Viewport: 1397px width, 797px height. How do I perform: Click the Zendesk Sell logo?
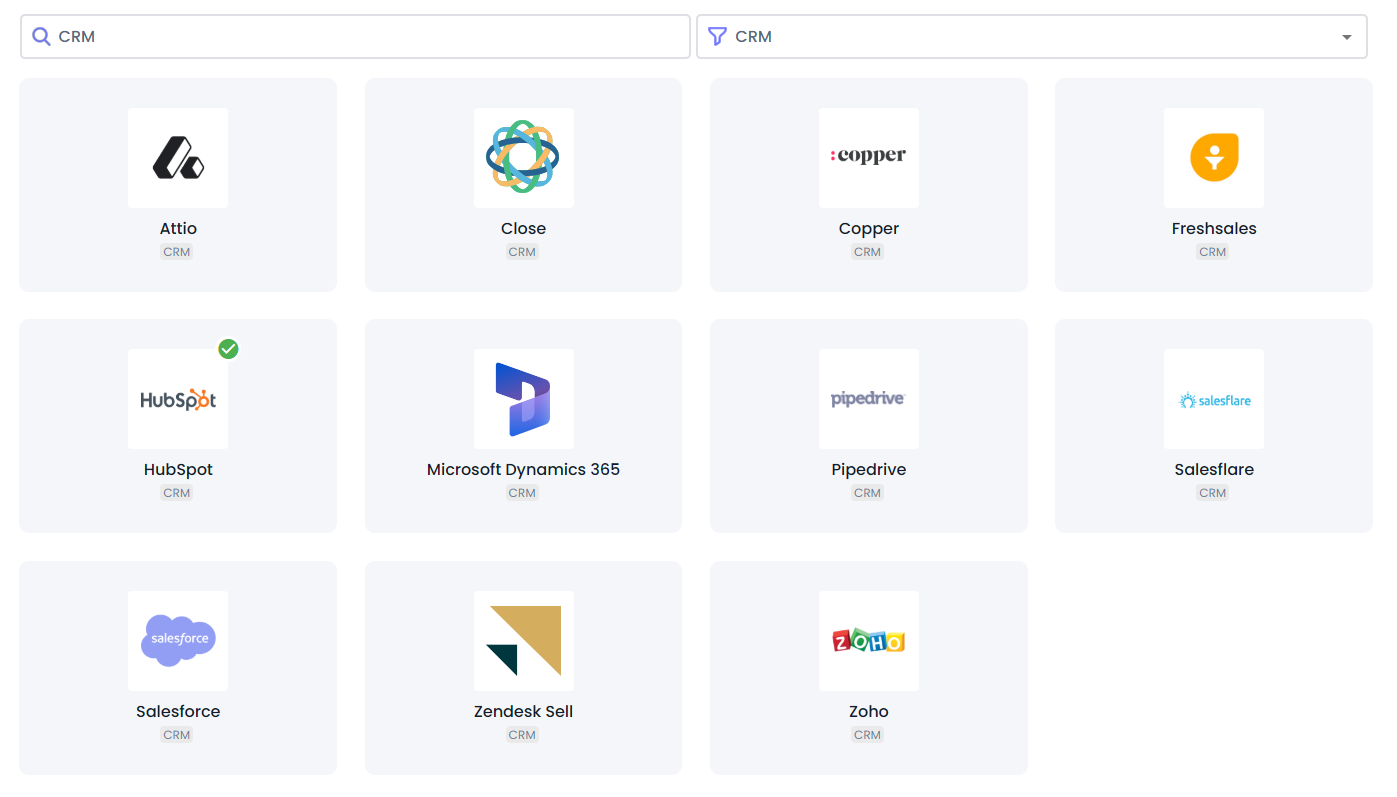(523, 641)
